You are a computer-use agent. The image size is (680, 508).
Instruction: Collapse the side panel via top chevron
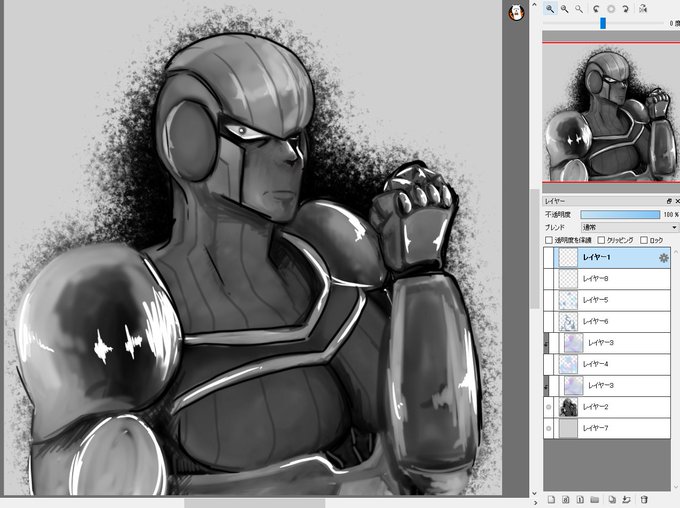pos(534,4)
